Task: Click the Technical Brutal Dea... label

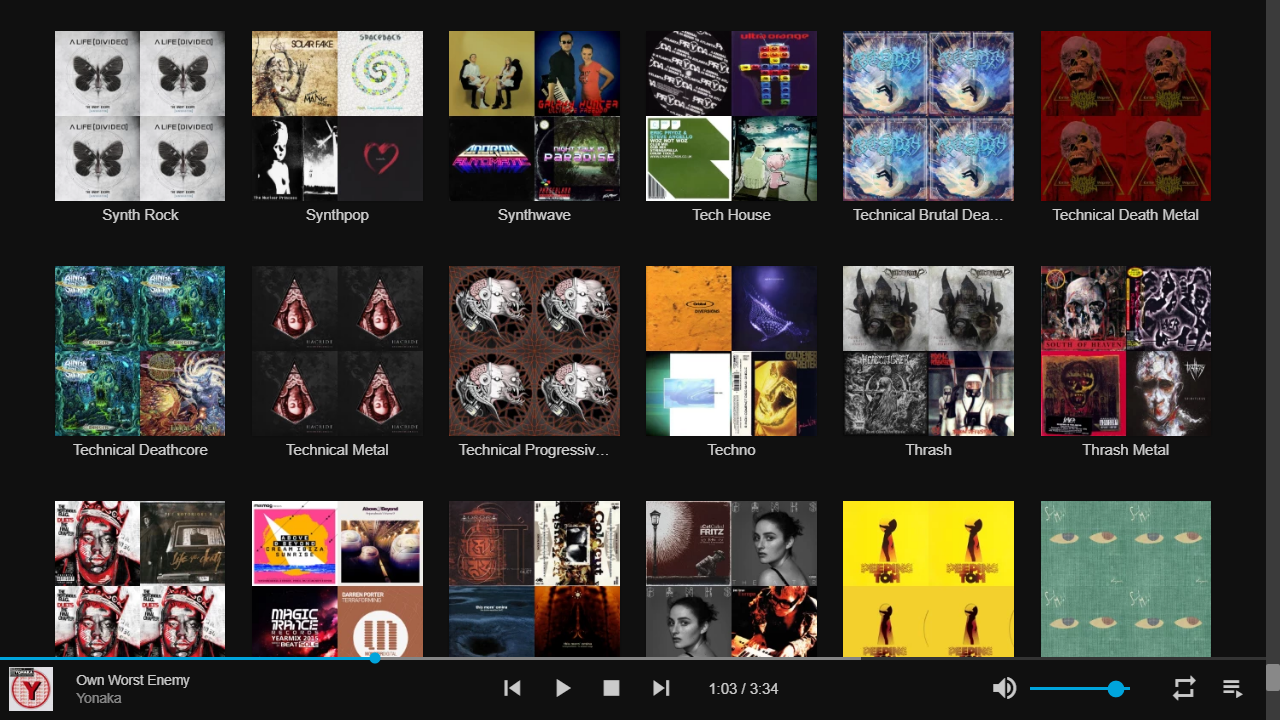Action: tap(928, 215)
